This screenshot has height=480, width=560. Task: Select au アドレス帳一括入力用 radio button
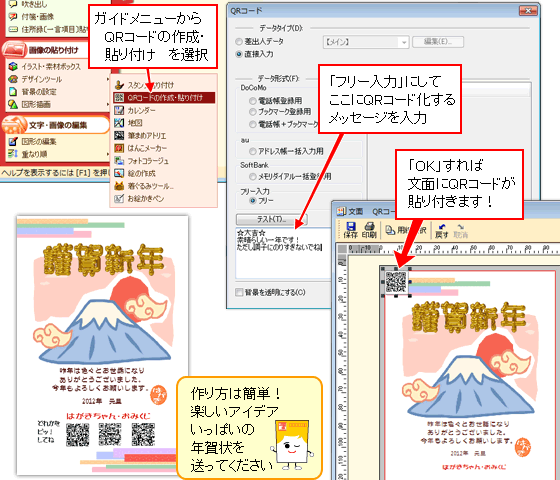click(x=253, y=151)
